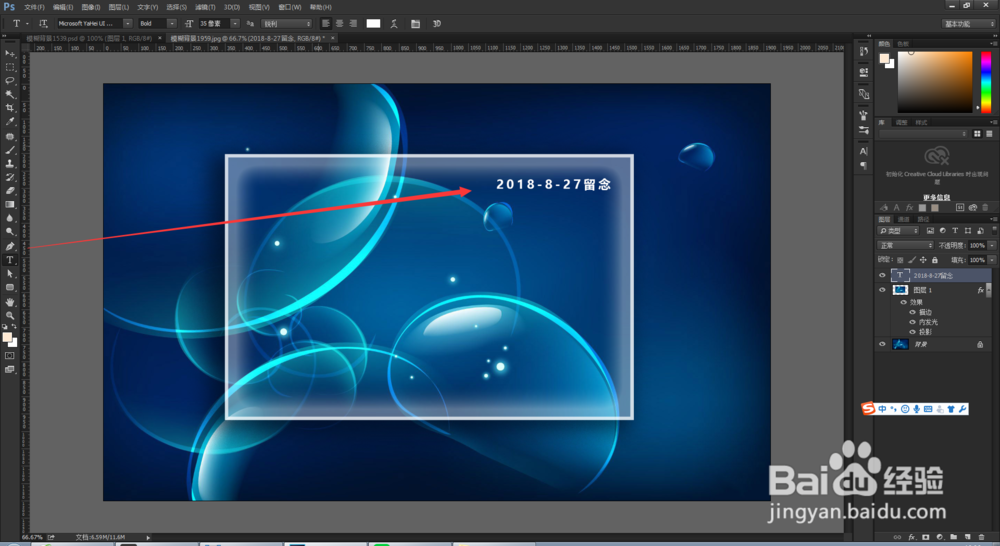This screenshot has height=546, width=1000.
Task: Open layer filter type dropdown 类型
Action: 898,231
